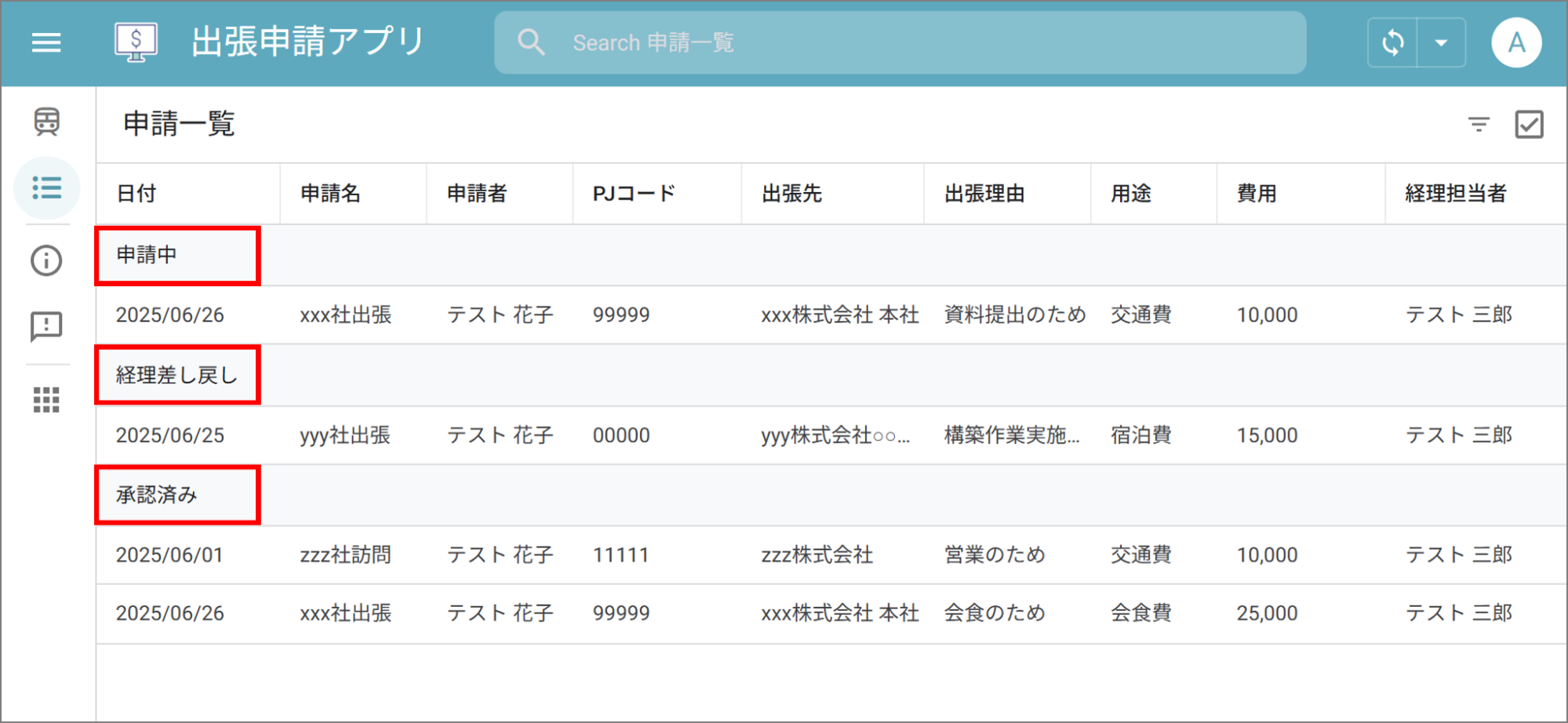The height and width of the screenshot is (723, 1568).
Task: Click the 申請一覧 view heading
Action: pyautogui.click(x=179, y=124)
